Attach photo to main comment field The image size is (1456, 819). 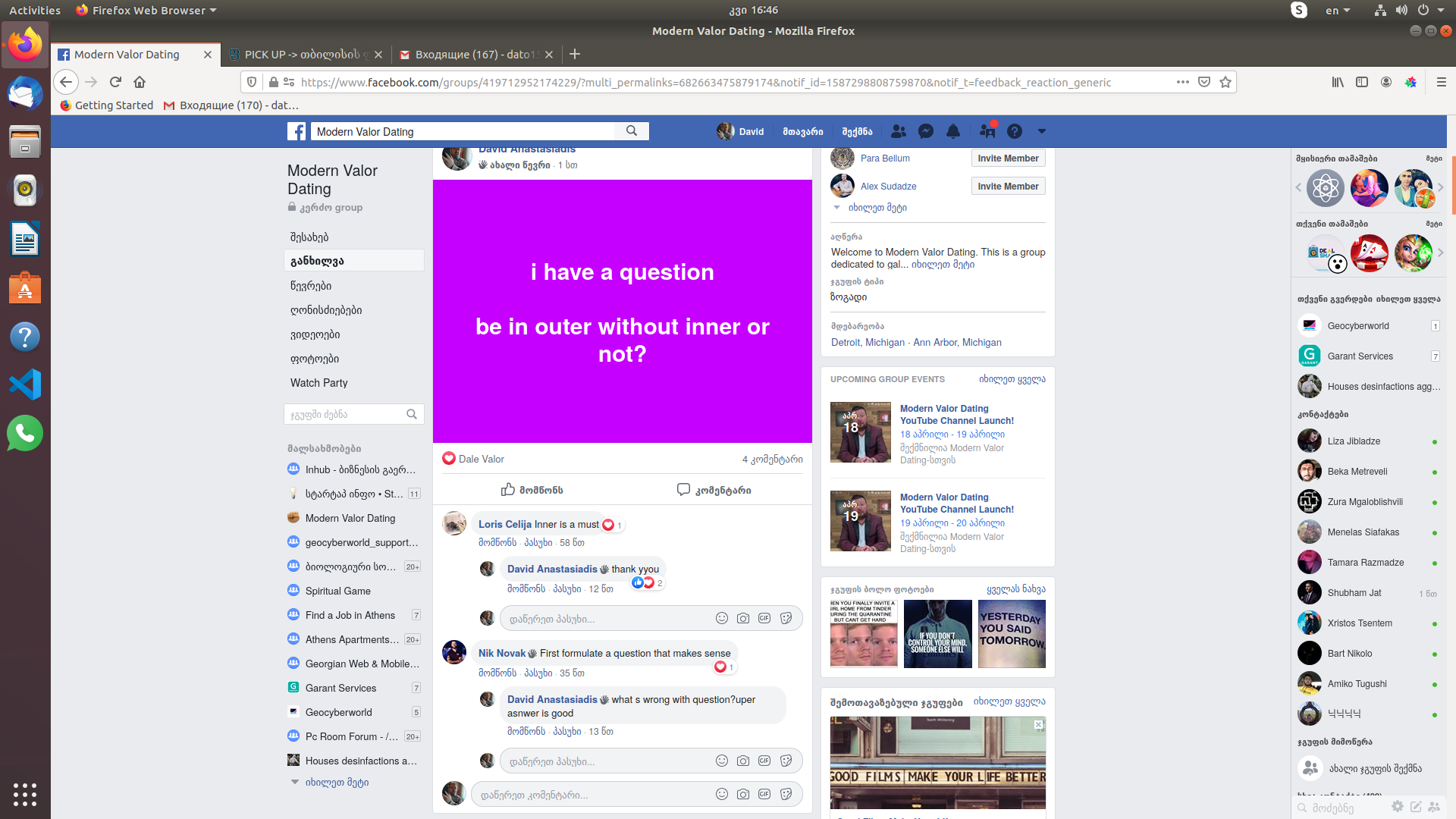click(x=743, y=794)
